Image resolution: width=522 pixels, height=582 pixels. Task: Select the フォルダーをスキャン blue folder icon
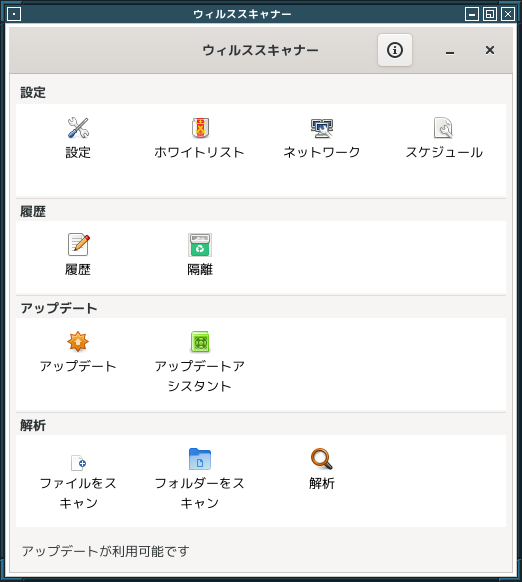pyautogui.click(x=200, y=459)
